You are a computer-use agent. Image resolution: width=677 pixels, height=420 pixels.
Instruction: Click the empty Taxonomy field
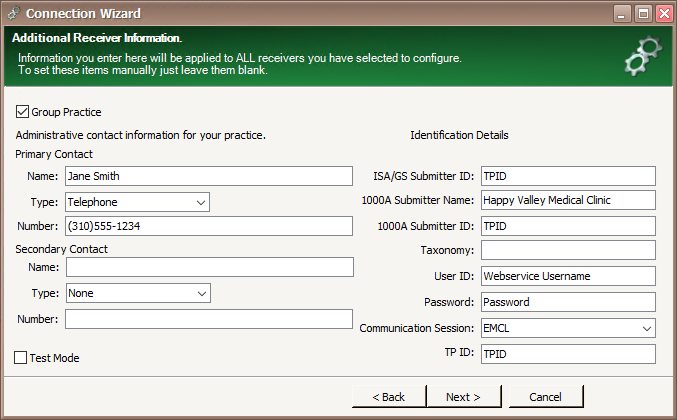pyautogui.click(x=568, y=250)
